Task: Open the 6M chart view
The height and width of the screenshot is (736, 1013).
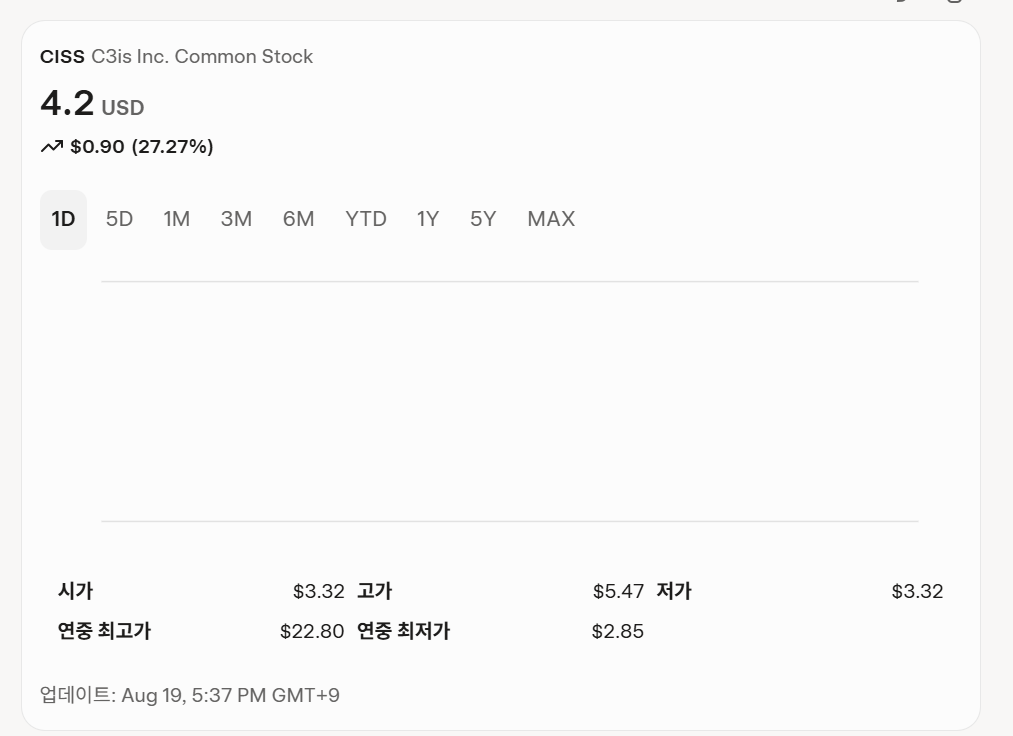Action: 298,219
